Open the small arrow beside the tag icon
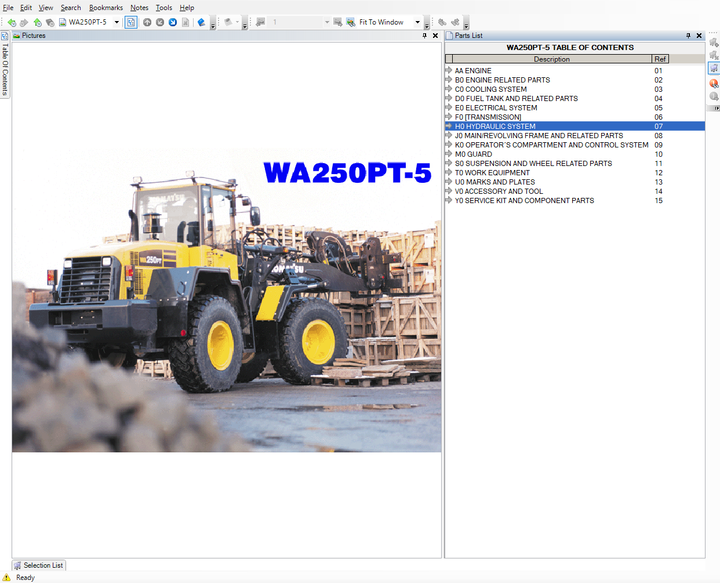 pyautogui.click(x=237, y=22)
